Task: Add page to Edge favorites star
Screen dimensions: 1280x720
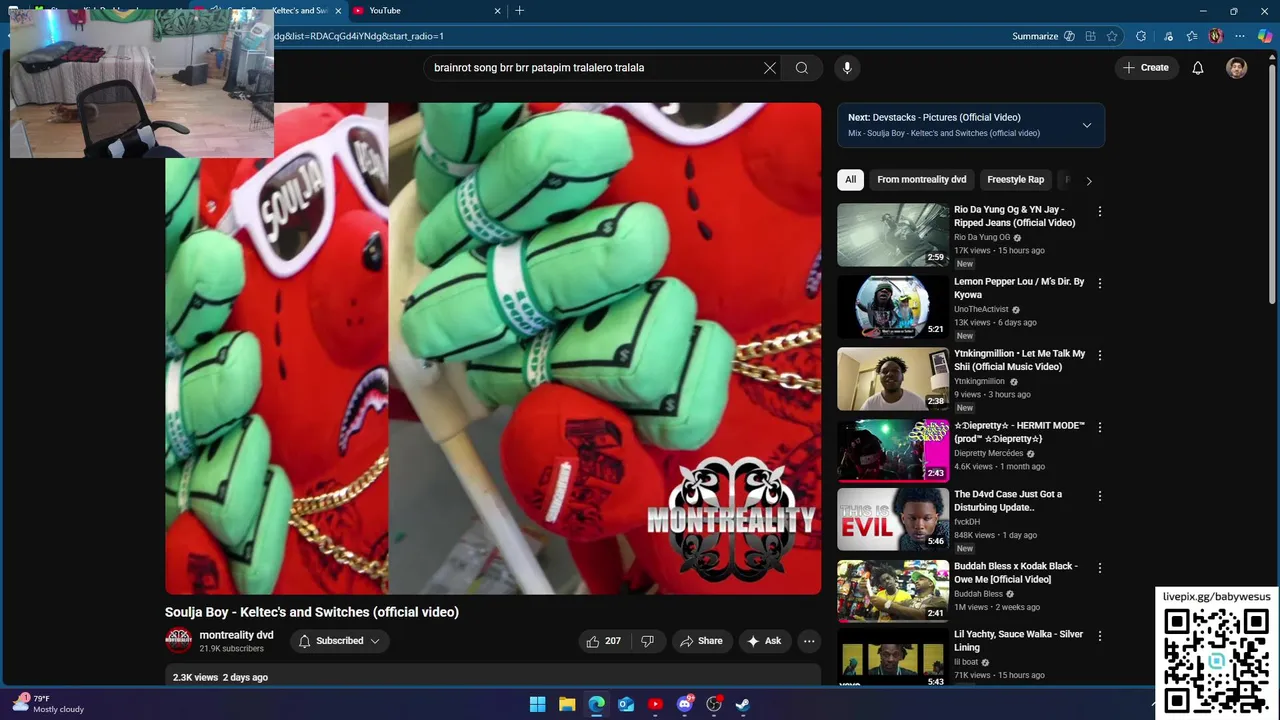Action: 1112,36
